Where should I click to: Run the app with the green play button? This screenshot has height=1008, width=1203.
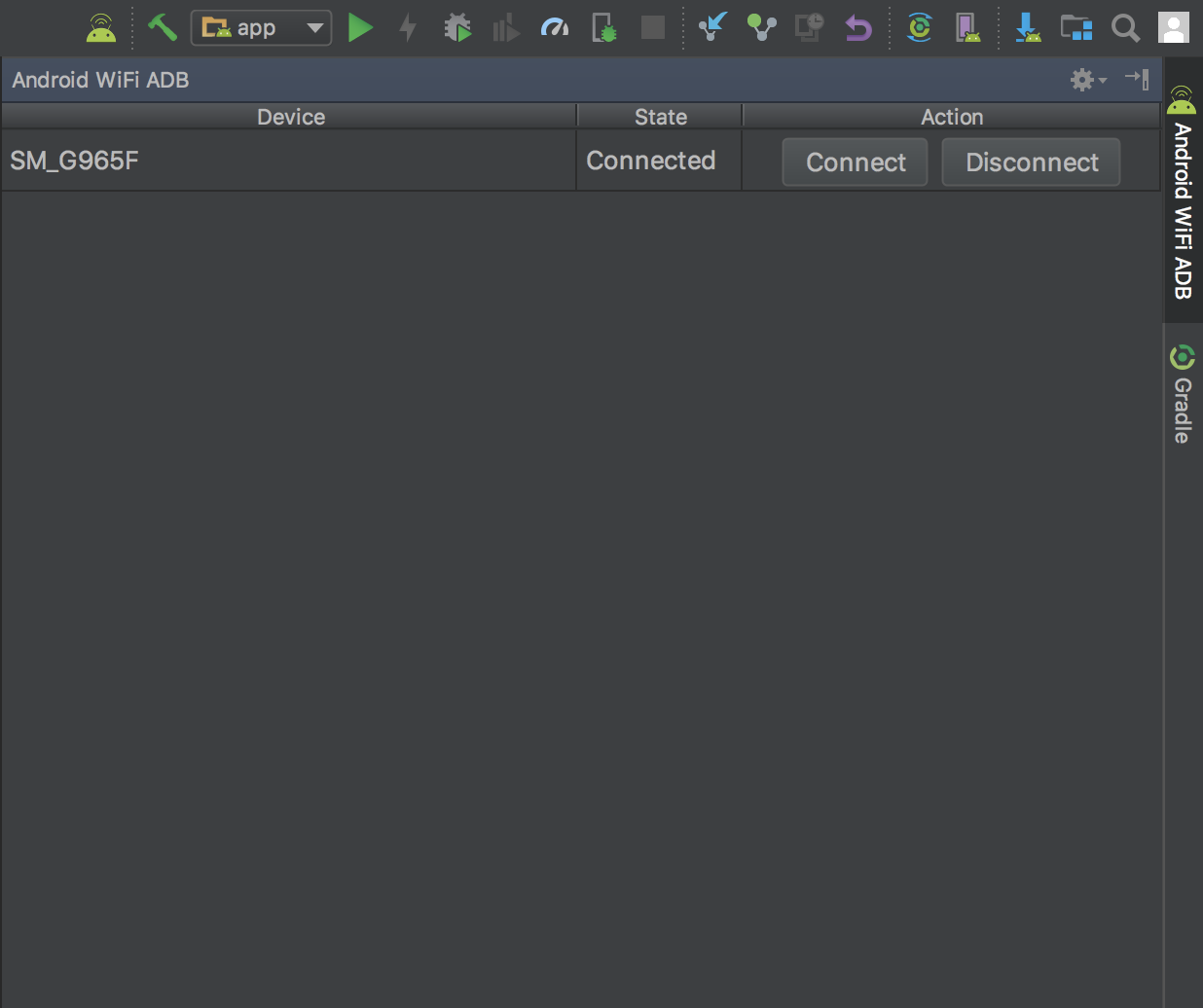tap(360, 27)
